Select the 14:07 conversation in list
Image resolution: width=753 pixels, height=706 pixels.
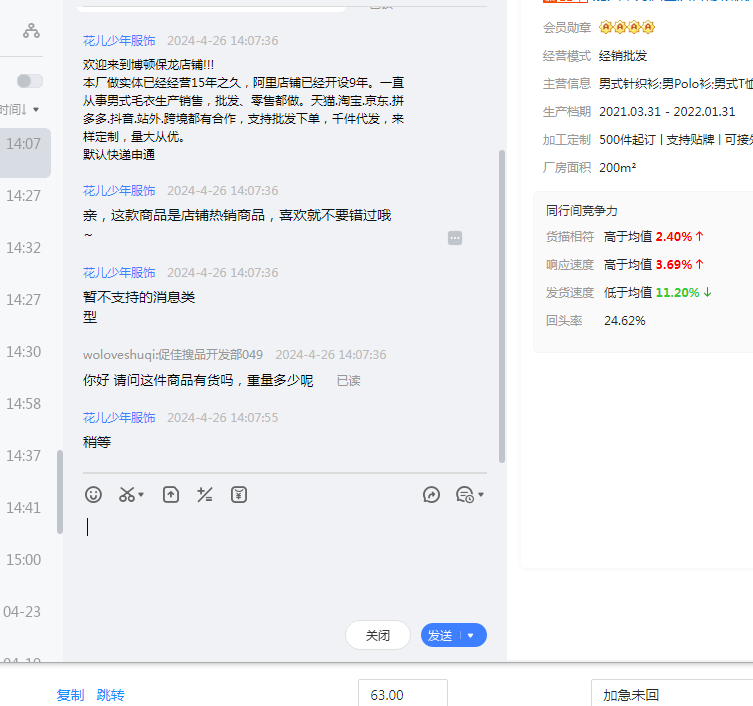point(24,144)
